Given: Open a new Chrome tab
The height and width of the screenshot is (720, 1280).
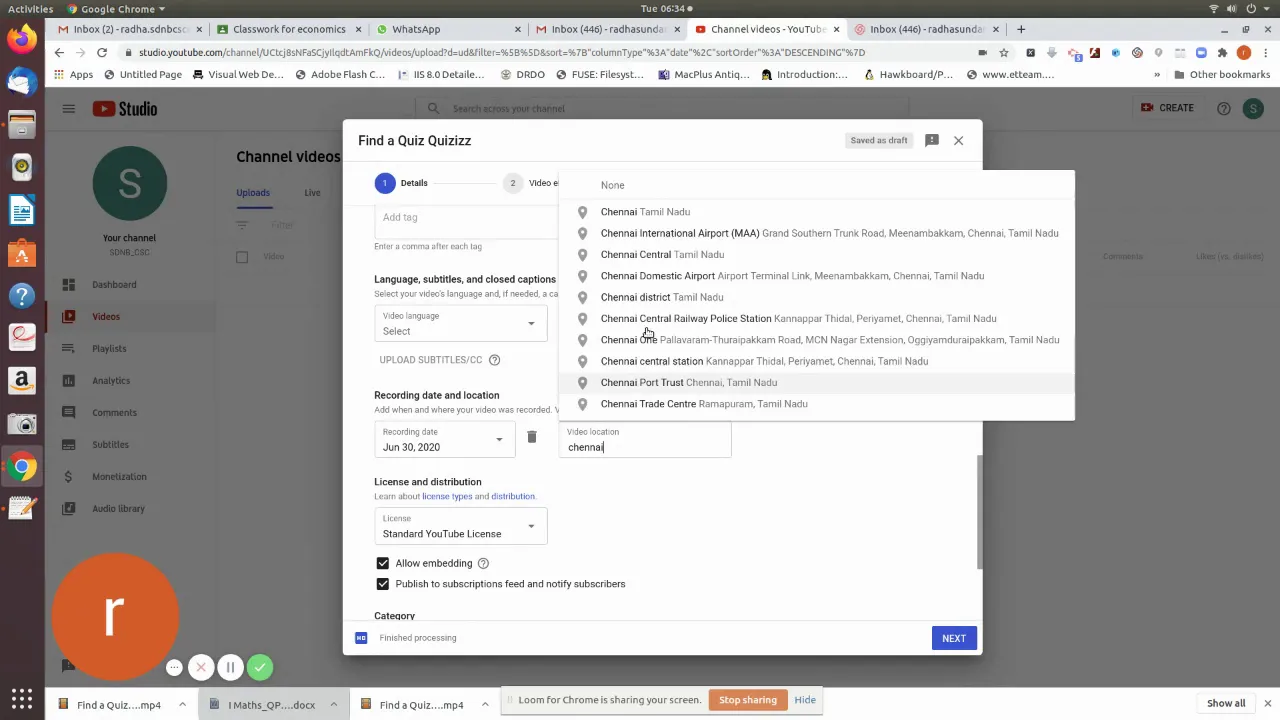Looking at the screenshot, I should point(1020,29).
